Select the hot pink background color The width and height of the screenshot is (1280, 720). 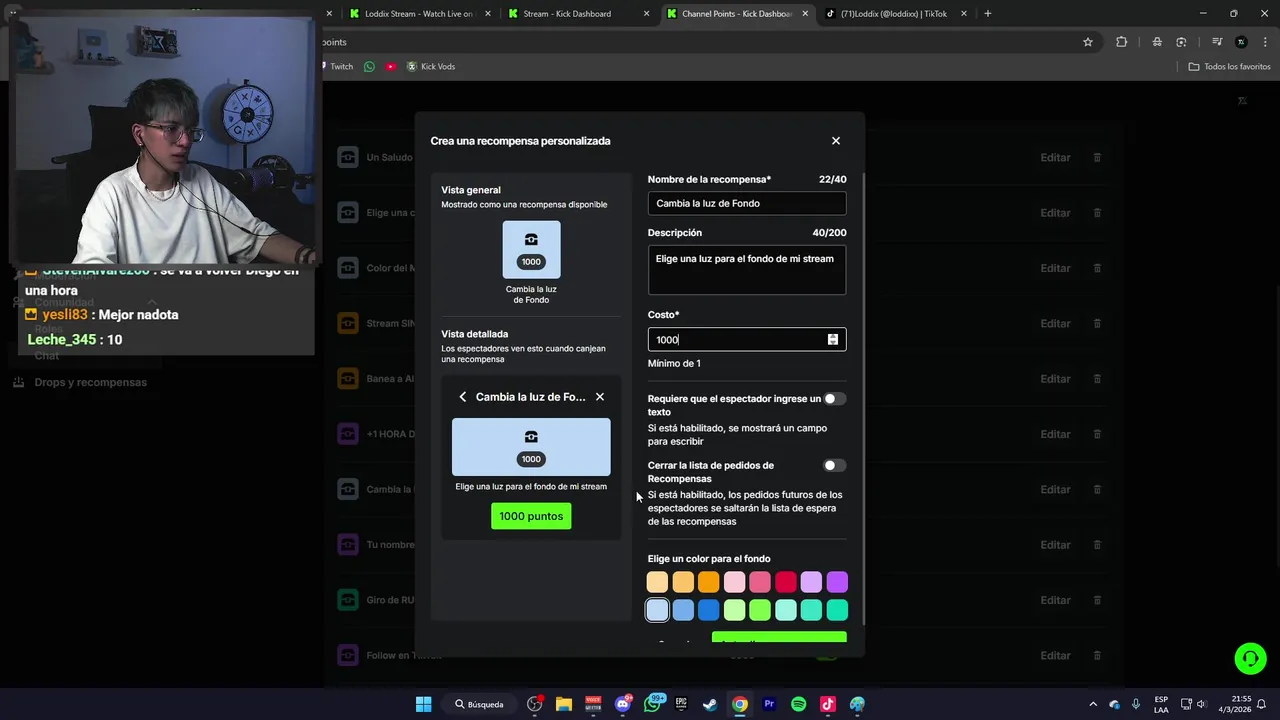point(760,582)
